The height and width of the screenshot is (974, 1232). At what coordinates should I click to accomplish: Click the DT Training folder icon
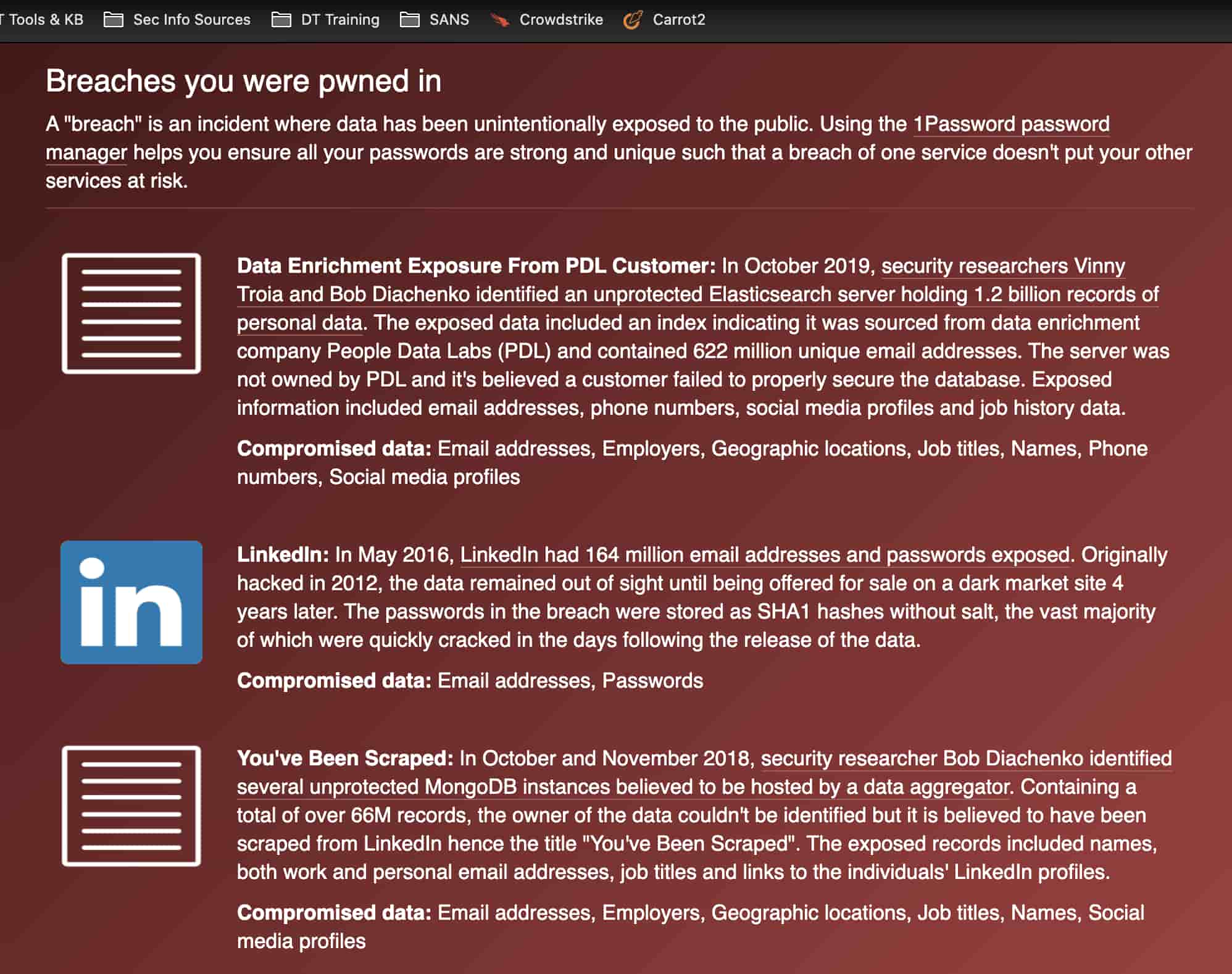281,20
